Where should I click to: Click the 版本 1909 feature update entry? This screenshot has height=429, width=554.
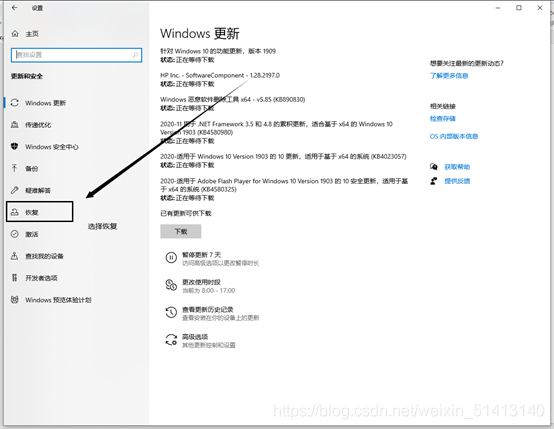click(x=218, y=55)
